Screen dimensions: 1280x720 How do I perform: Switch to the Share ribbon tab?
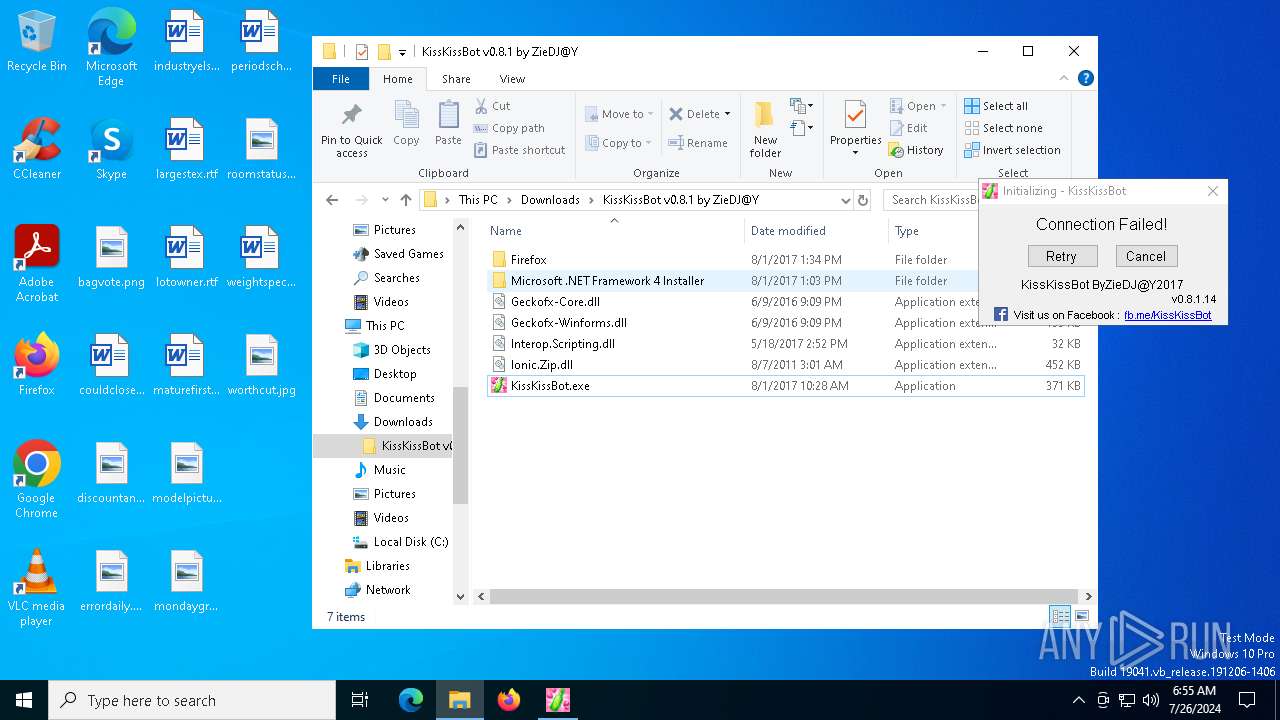[456, 79]
